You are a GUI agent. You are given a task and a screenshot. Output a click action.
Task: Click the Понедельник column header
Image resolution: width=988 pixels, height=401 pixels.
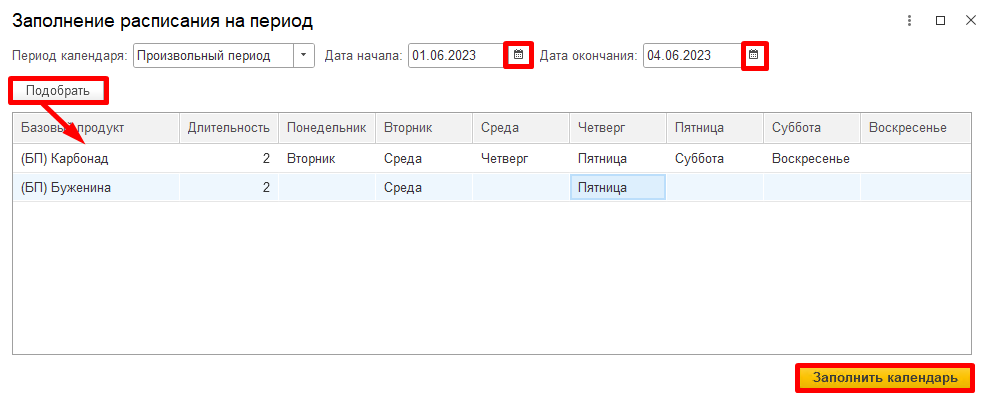point(327,128)
